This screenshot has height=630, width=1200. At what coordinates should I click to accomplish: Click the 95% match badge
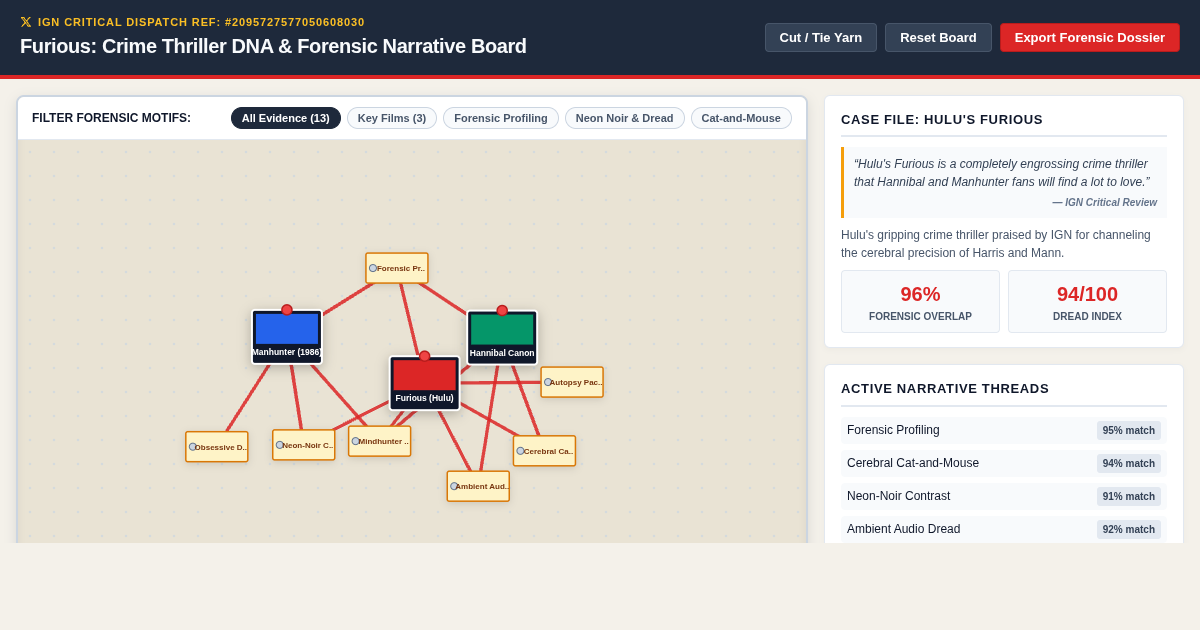tap(1129, 430)
